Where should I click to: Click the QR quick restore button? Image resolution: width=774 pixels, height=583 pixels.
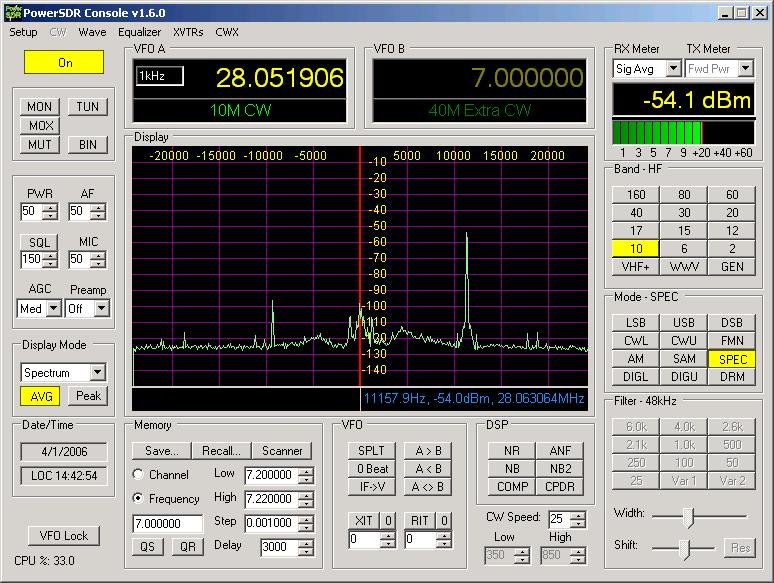pos(188,547)
